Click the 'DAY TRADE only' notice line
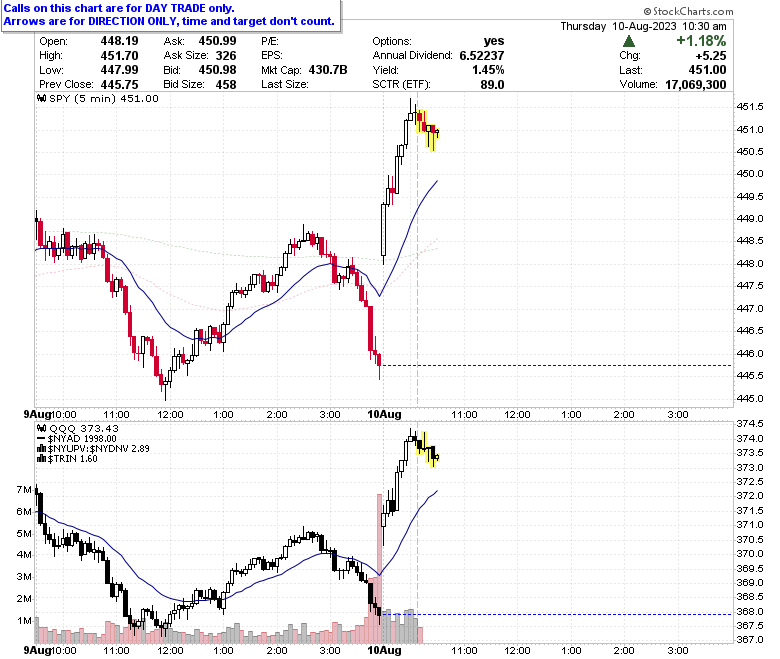Screen dimensions: 780x659 coord(119,8)
